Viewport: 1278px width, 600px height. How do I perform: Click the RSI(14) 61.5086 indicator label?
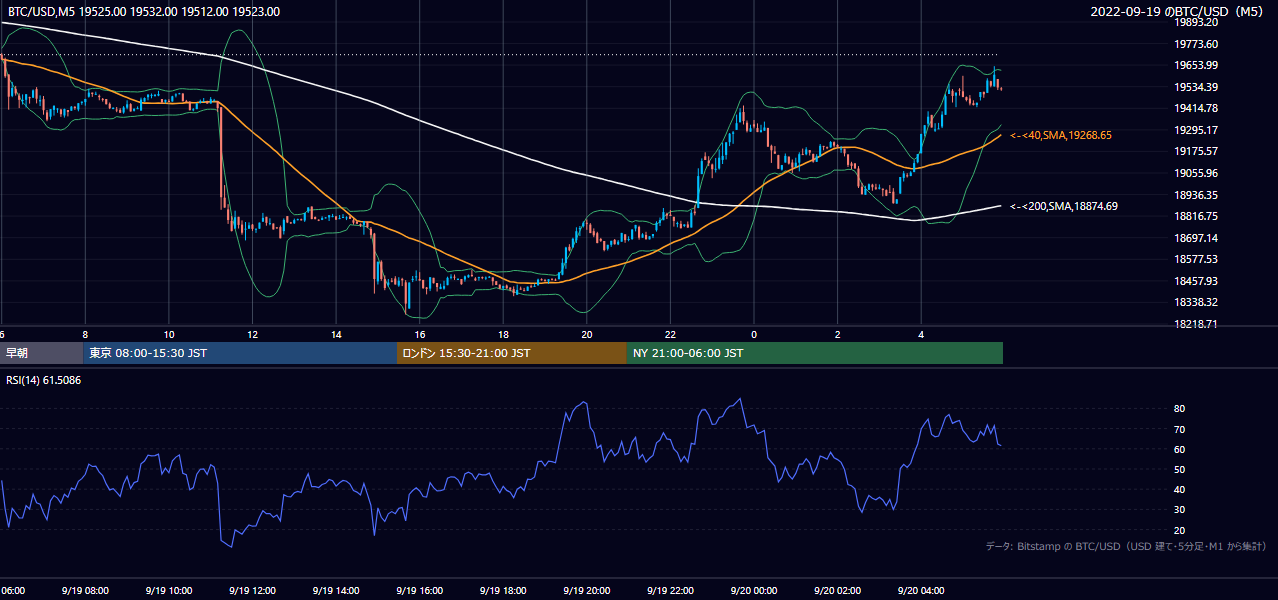tap(44, 380)
